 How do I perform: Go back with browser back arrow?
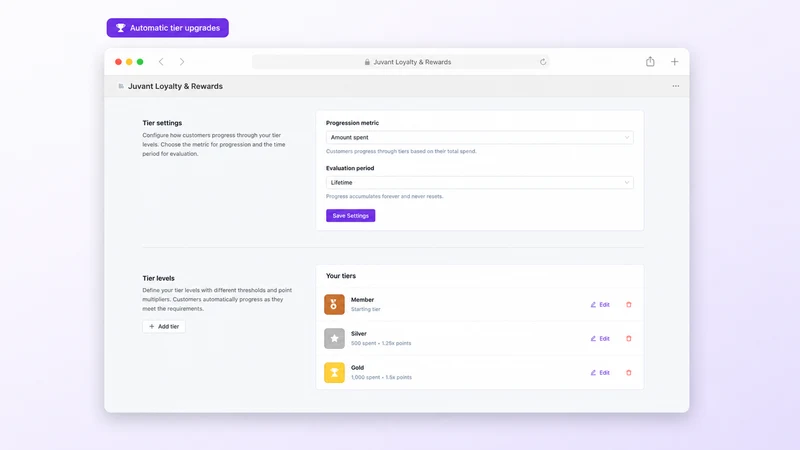point(161,62)
